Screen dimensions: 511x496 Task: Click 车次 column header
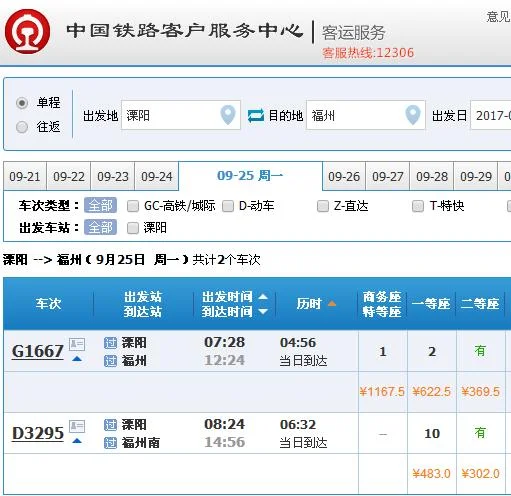(x=49, y=304)
